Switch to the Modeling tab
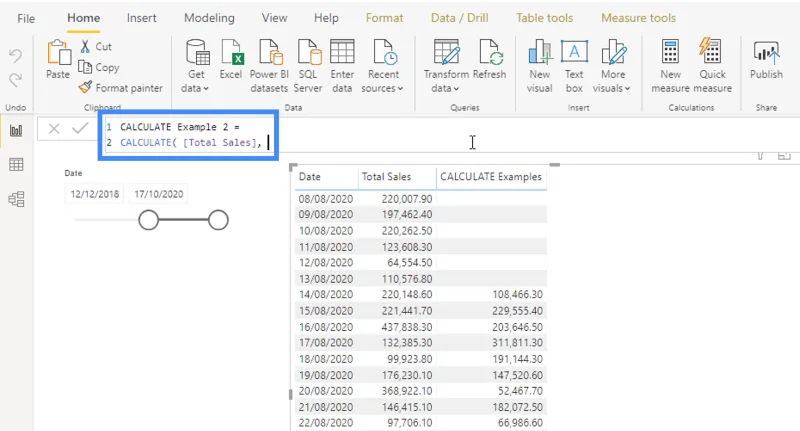This screenshot has height=431, width=800. [209, 18]
